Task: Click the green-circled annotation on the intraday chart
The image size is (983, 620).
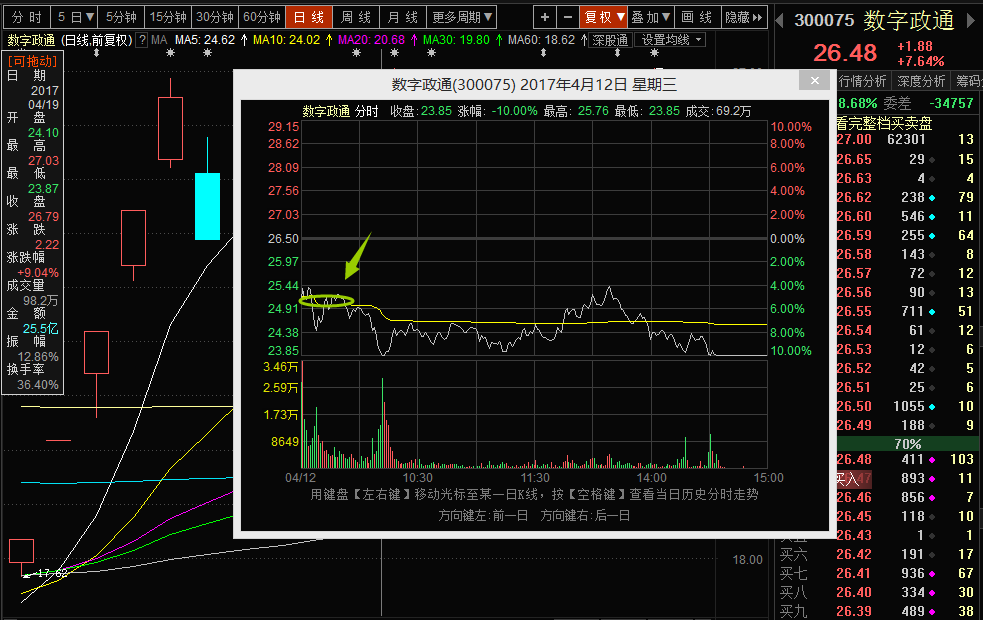Action: [327, 300]
